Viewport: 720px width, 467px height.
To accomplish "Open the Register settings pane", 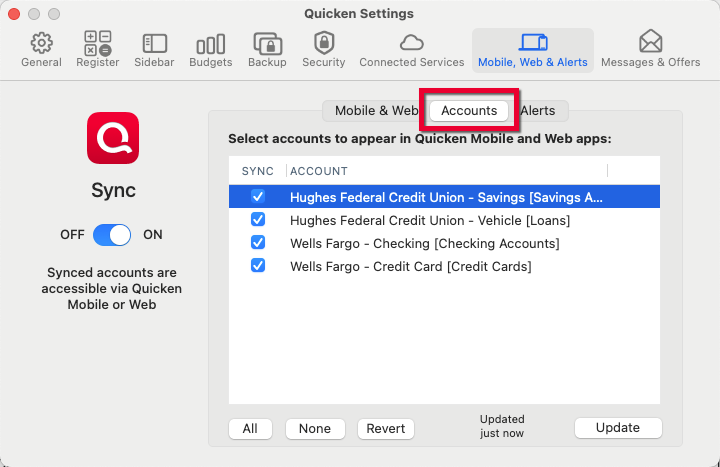I will click(98, 50).
